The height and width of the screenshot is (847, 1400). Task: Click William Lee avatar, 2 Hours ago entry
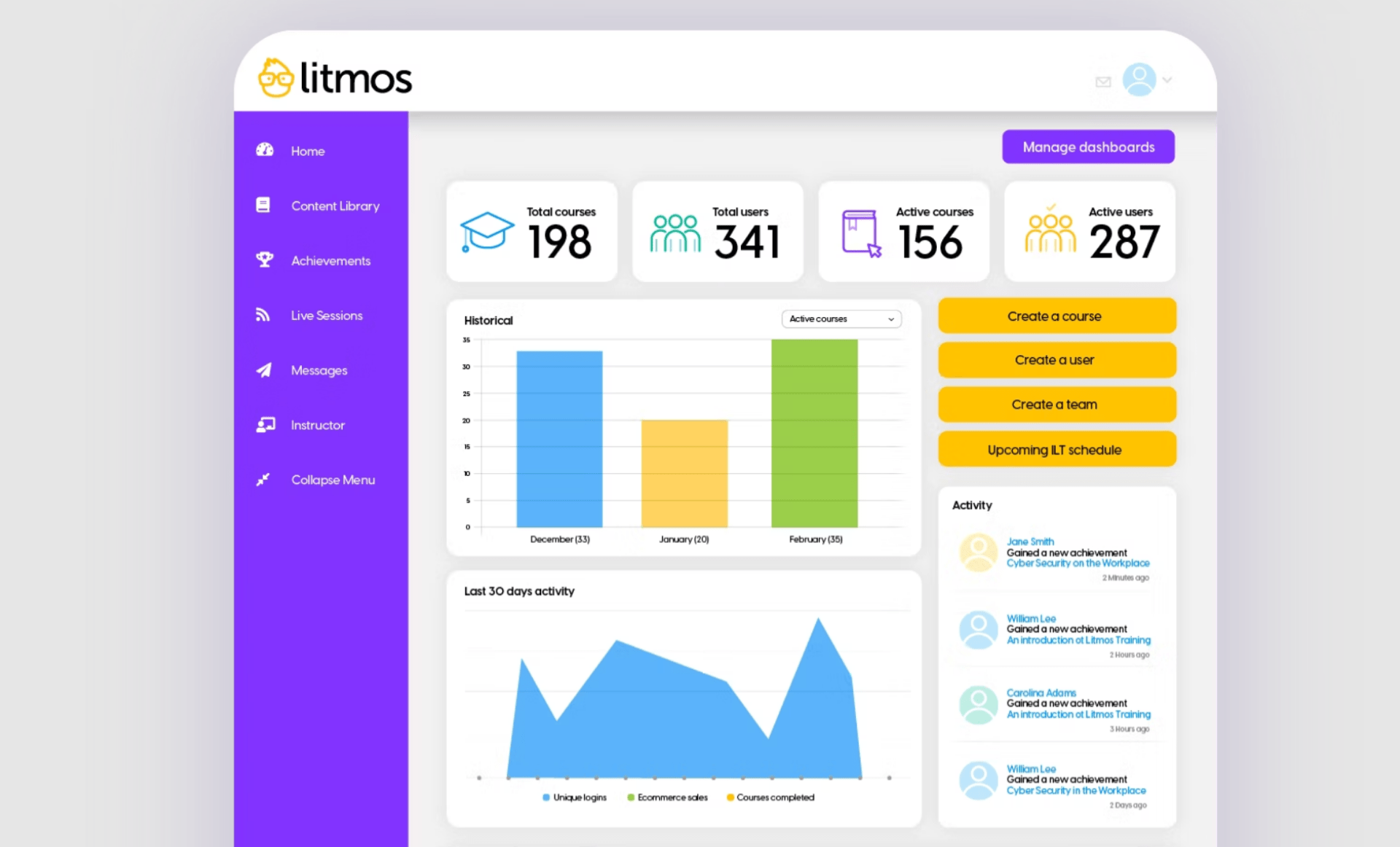point(978,630)
